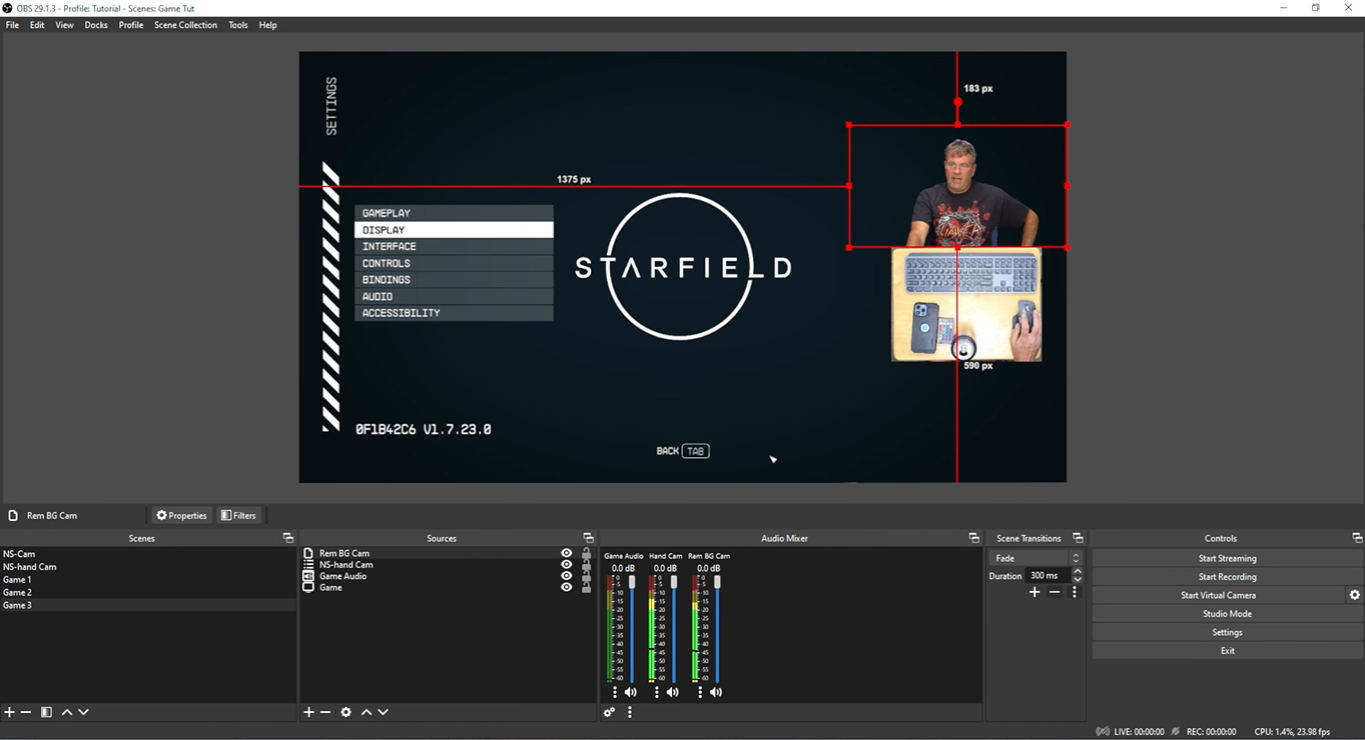Open the Filters panel for the selected source
Screen dimensions: 1365x740
[x=239, y=514]
